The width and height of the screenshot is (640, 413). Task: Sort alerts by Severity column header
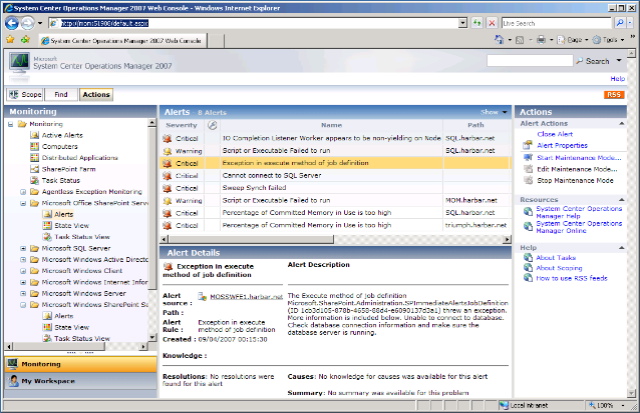coord(182,125)
